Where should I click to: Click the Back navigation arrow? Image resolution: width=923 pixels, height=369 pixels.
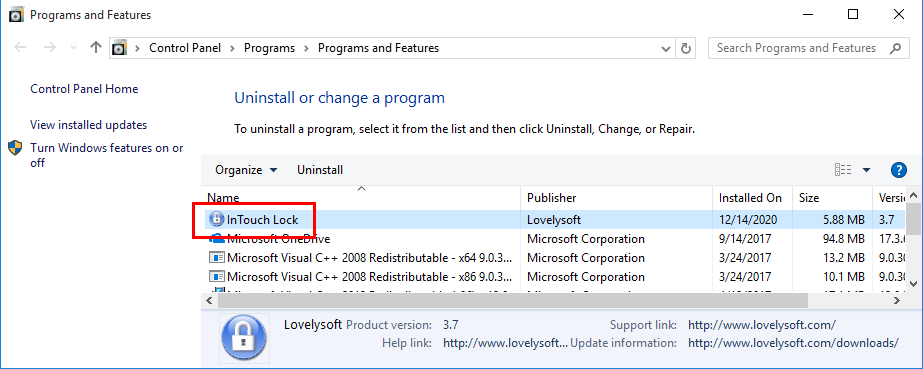pyautogui.click(x=20, y=48)
